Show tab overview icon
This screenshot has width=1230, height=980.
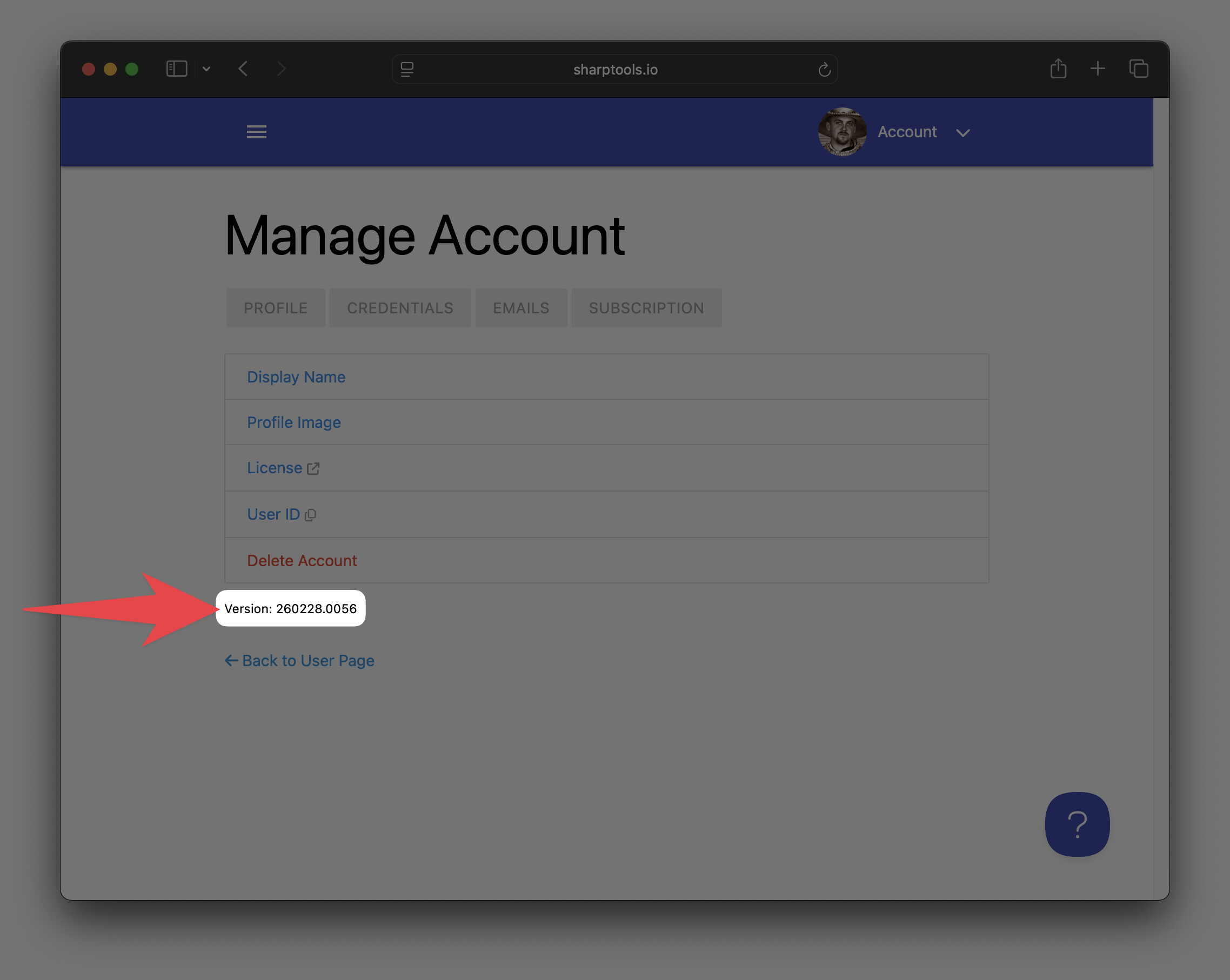(1138, 69)
